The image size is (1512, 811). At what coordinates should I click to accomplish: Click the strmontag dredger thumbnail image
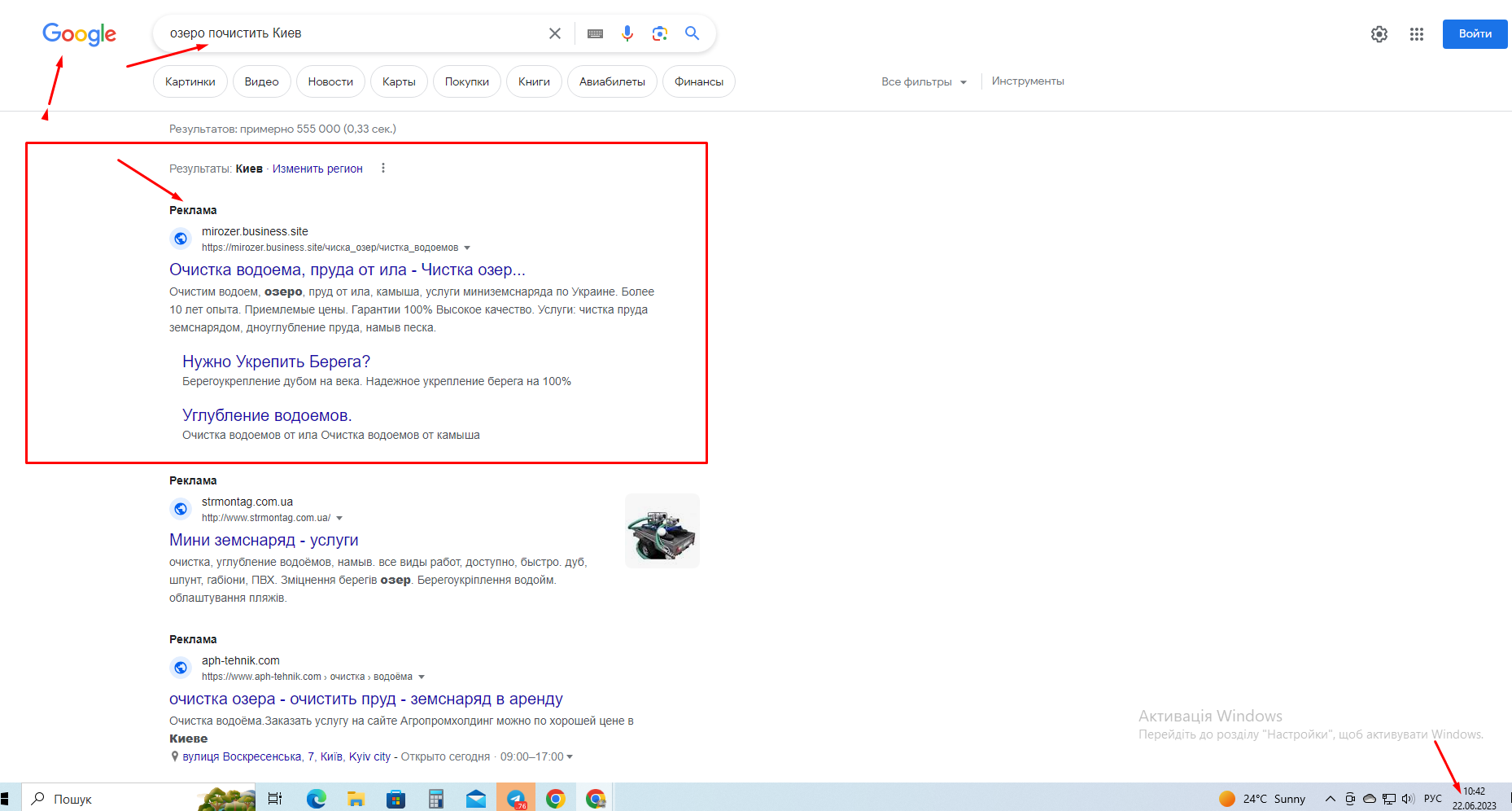tap(662, 531)
